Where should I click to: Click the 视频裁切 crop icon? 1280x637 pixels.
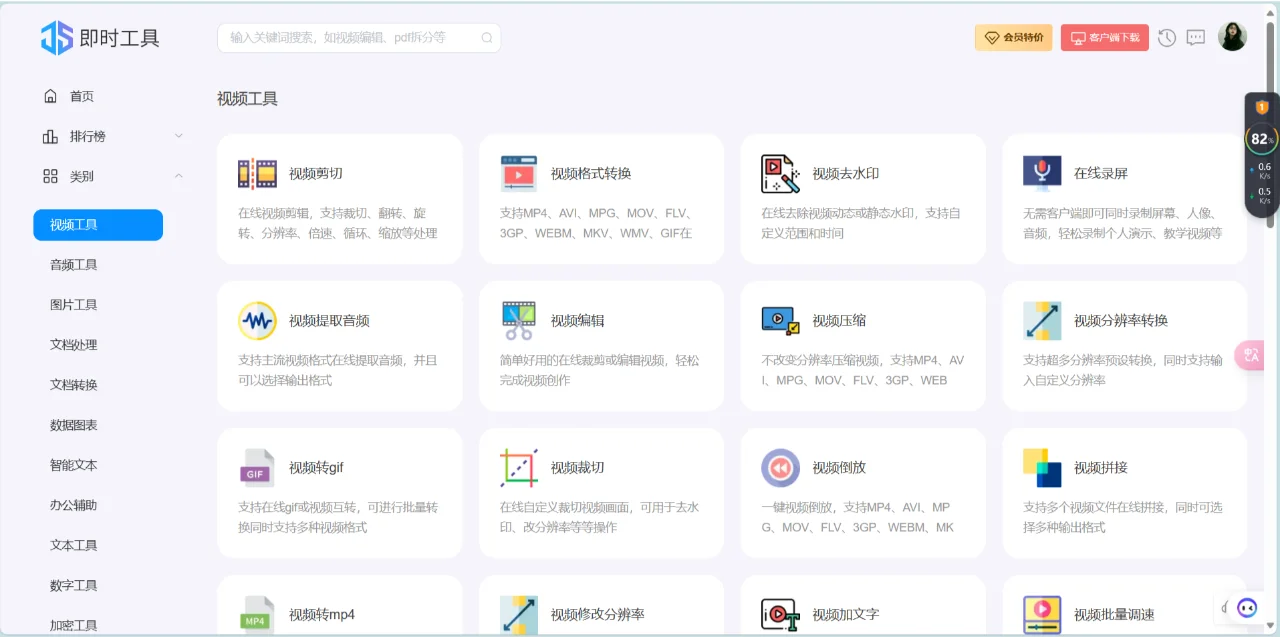coord(519,467)
